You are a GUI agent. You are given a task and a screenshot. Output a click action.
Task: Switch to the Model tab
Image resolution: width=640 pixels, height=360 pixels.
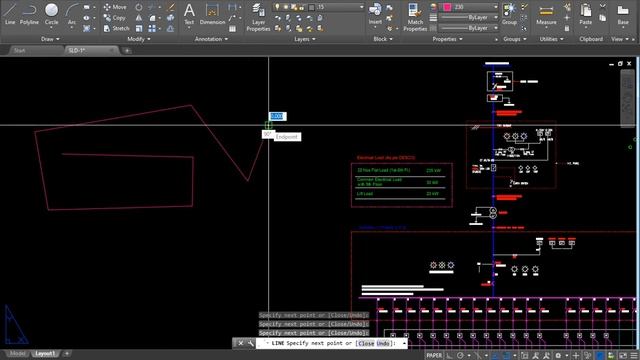(17, 353)
